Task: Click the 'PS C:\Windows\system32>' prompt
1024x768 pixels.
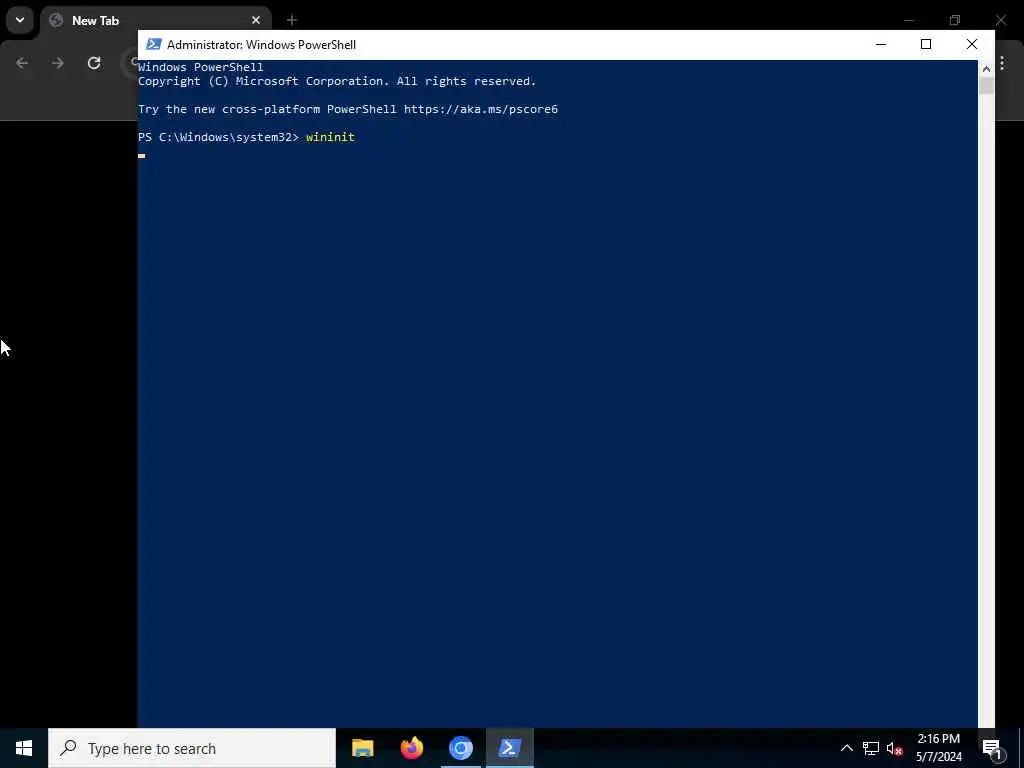Action: (x=218, y=137)
